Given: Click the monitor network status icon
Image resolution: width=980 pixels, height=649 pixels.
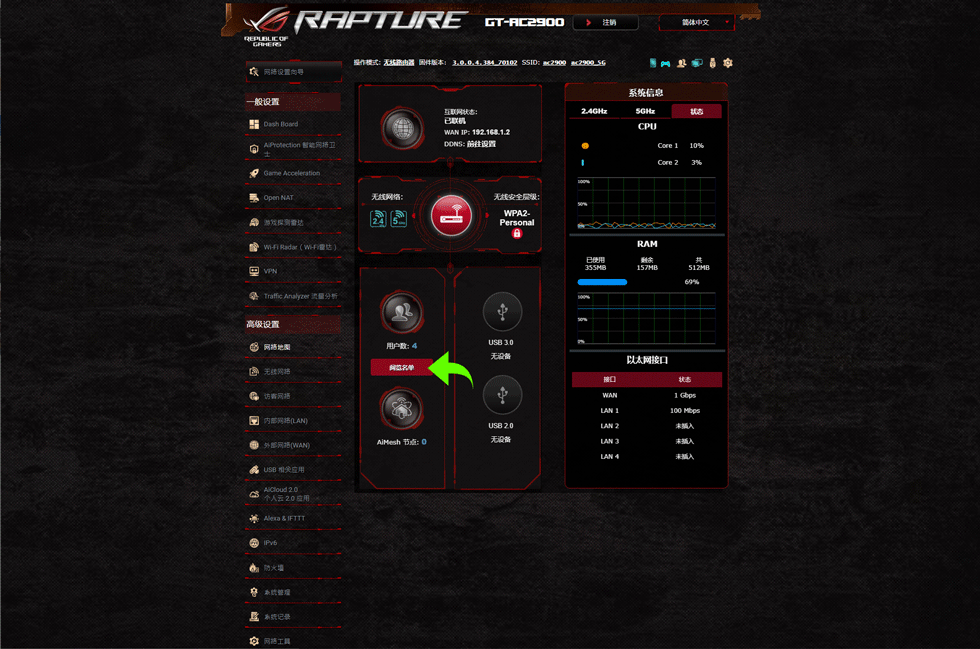Looking at the screenshot, I should point(697,63).
